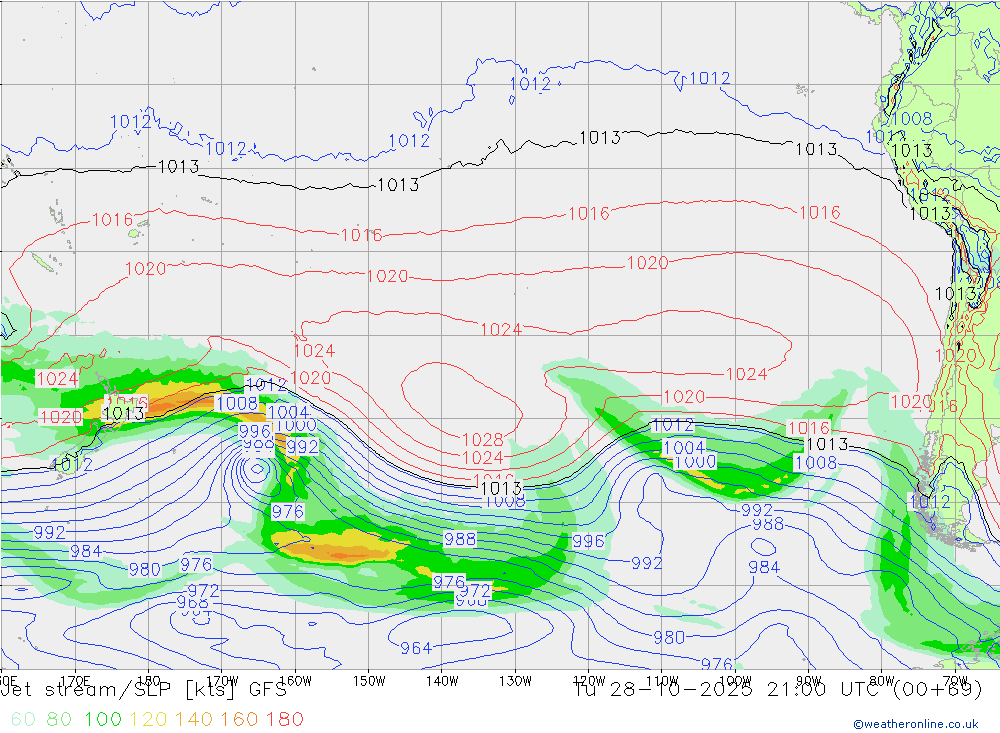1000x733 pixels.
Task: Click the 150W longitude label
Action: click(x=369, y=681)
